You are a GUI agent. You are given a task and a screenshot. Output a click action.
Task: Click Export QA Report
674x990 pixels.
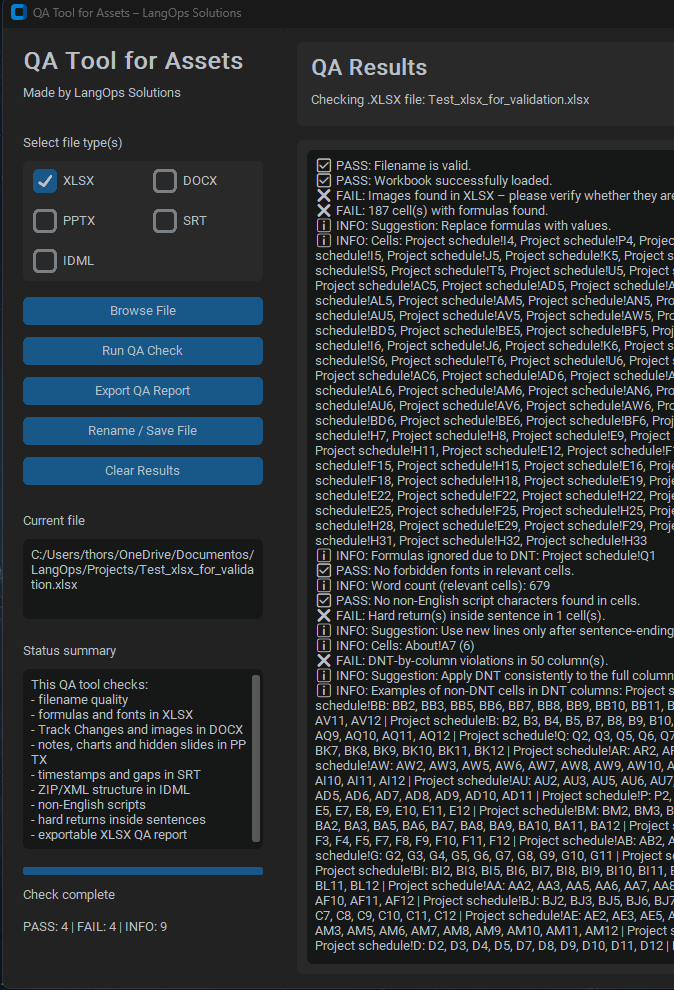click(143, 391)
